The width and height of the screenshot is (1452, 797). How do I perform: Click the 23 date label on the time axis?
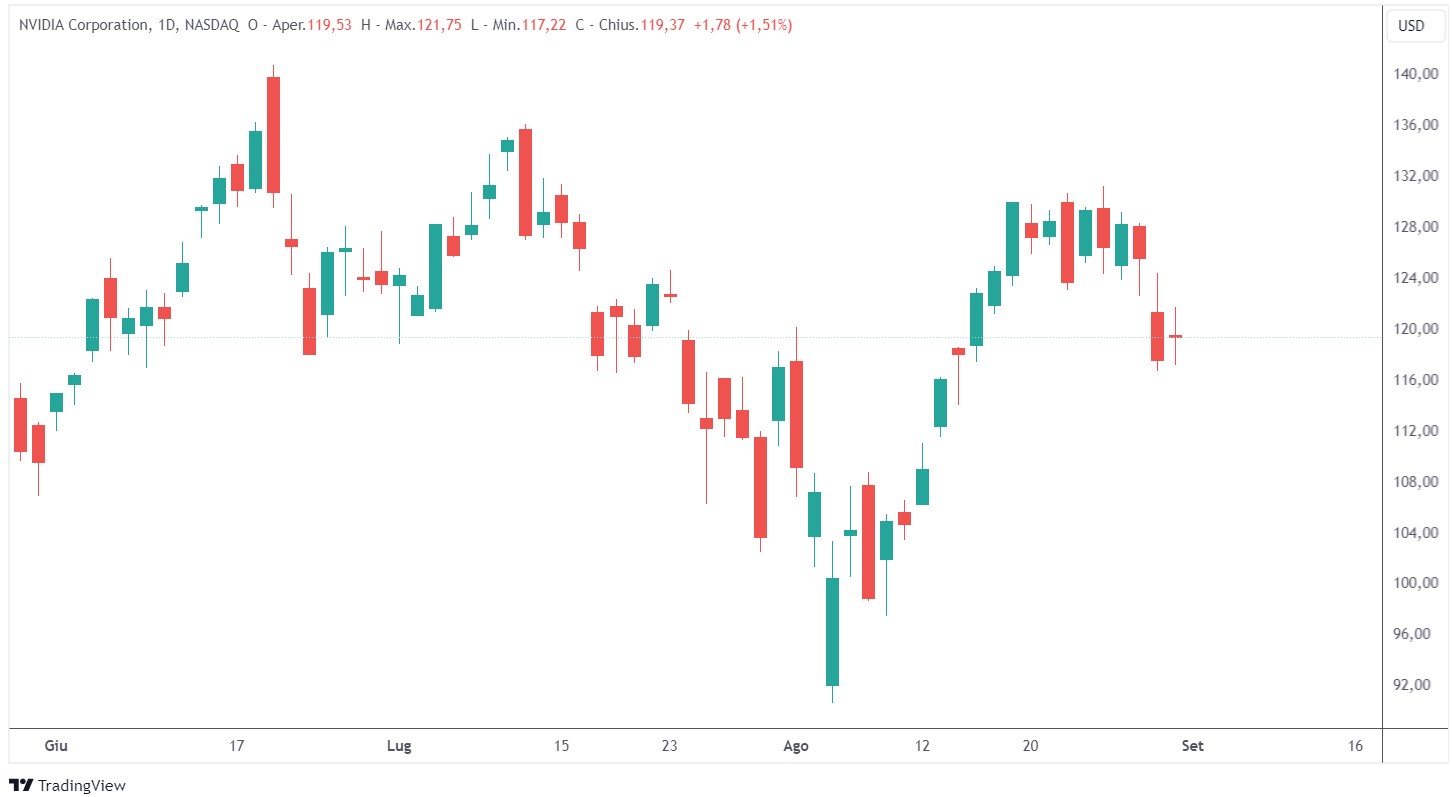[x=669, y=746]
